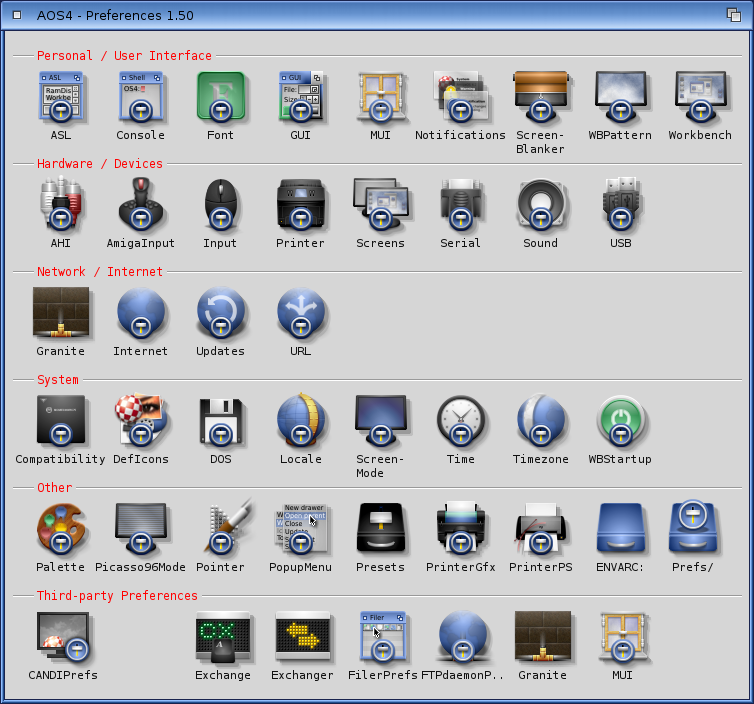Open Console preferences

[x=140, y=97]
